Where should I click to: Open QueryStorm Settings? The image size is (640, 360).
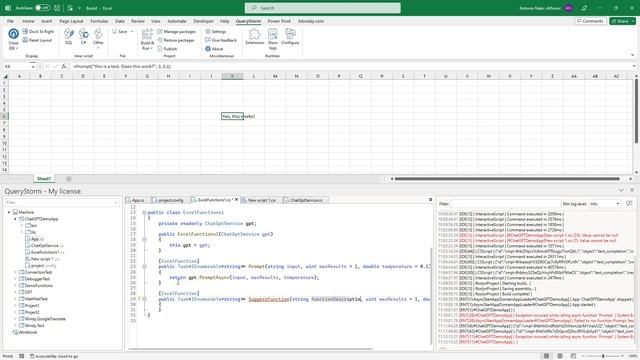(x=216, y=31)
